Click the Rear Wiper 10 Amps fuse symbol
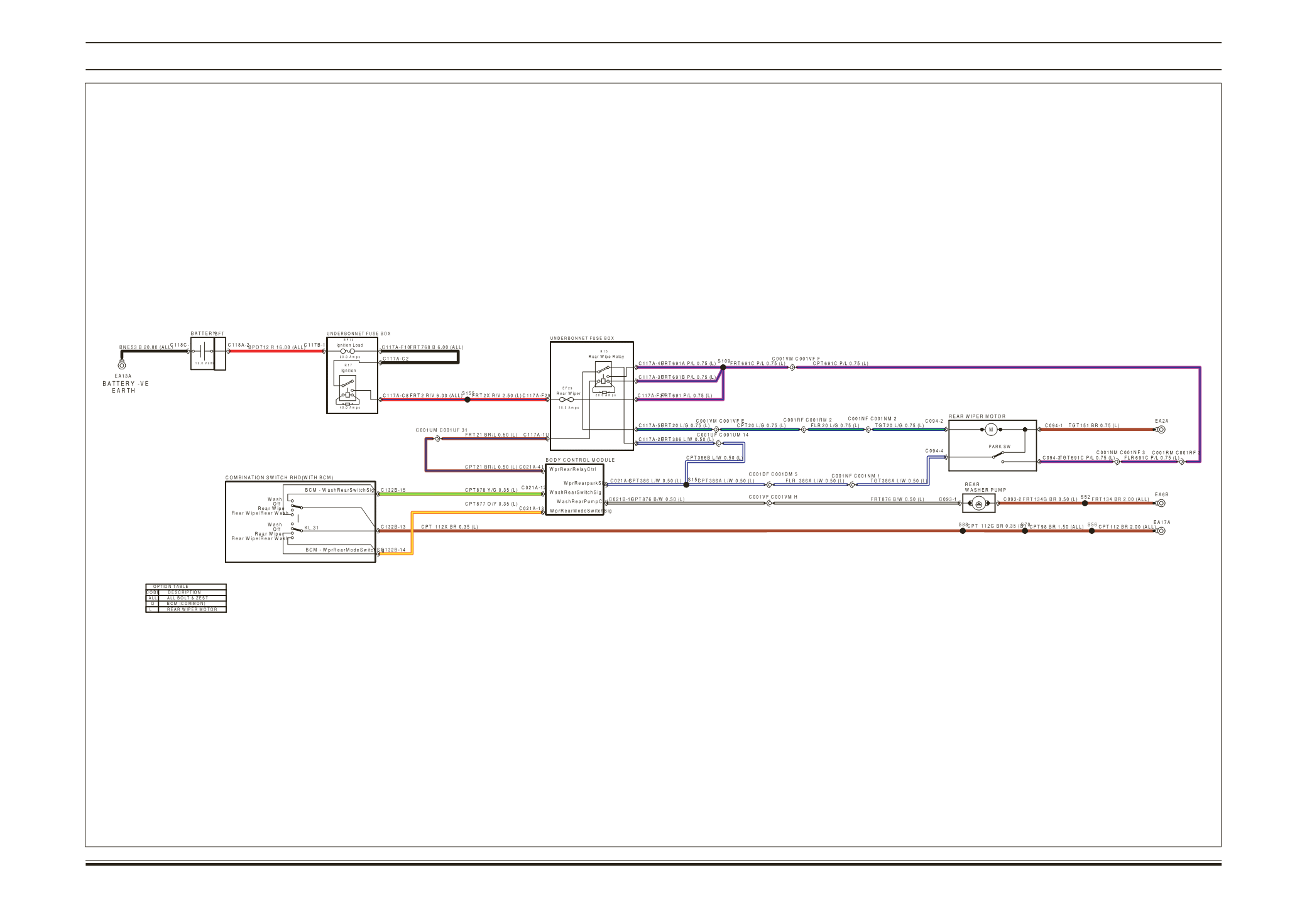This screenshot has width=1307, height=924. (566, 399)
